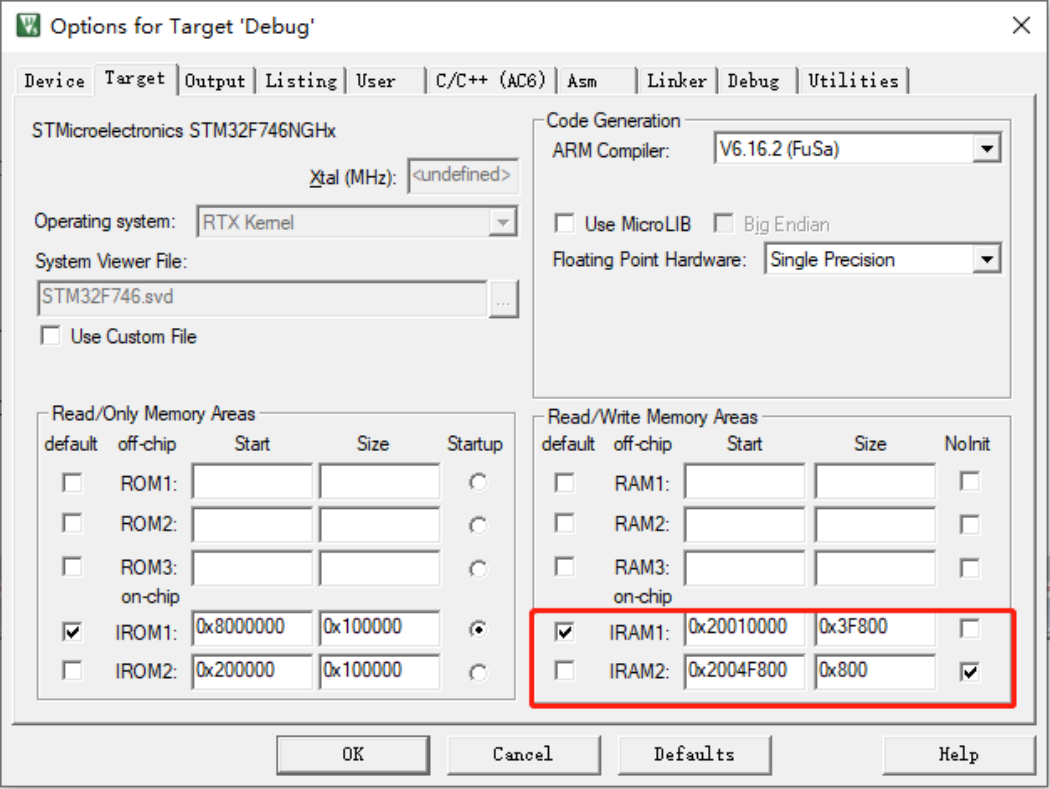
Task: Click the IROM1 Size input field
Action: 379,628
